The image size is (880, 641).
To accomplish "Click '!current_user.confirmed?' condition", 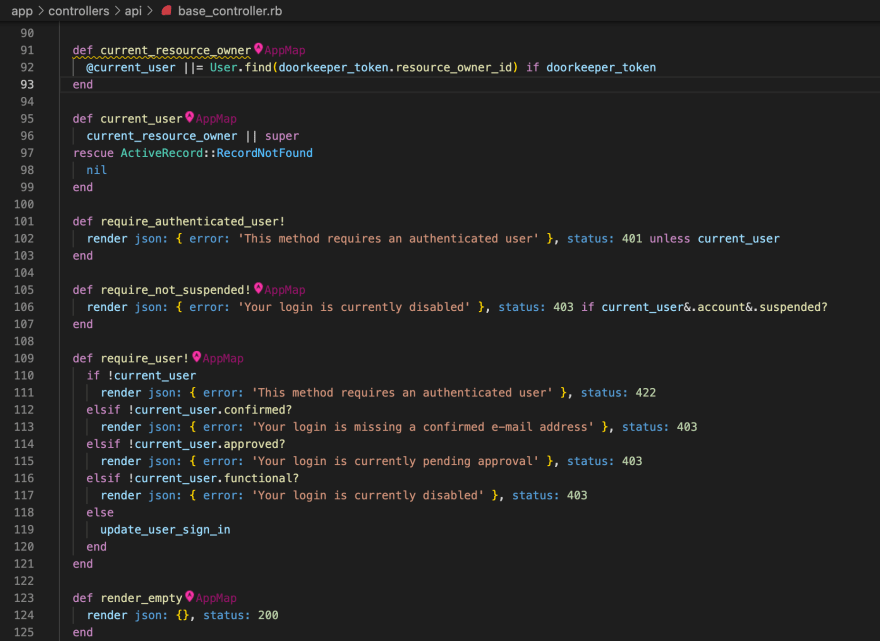I will pyautogui.click(x=210, y=410).
